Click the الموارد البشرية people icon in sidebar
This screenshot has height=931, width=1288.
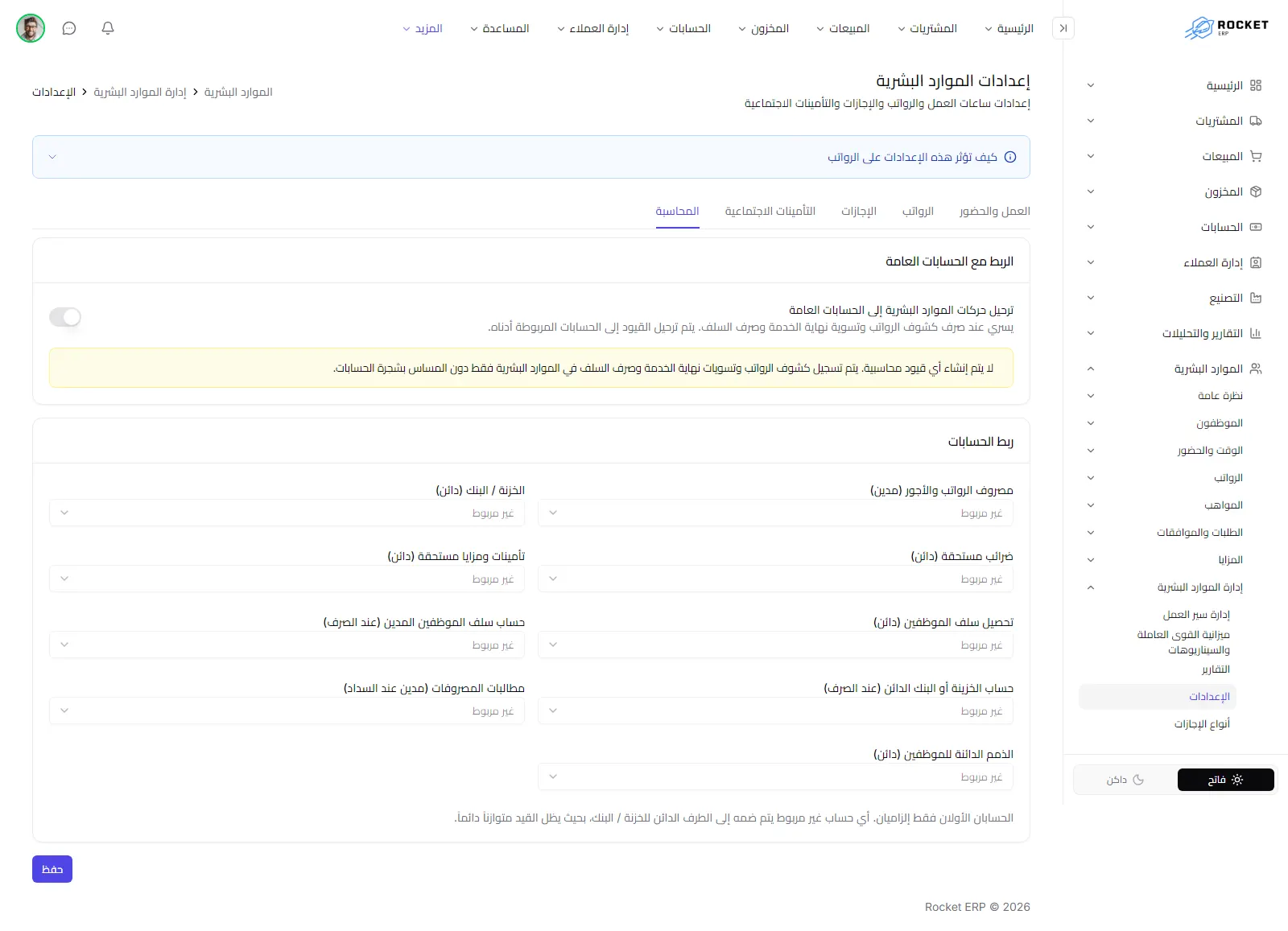click(x=1256, y=369)
